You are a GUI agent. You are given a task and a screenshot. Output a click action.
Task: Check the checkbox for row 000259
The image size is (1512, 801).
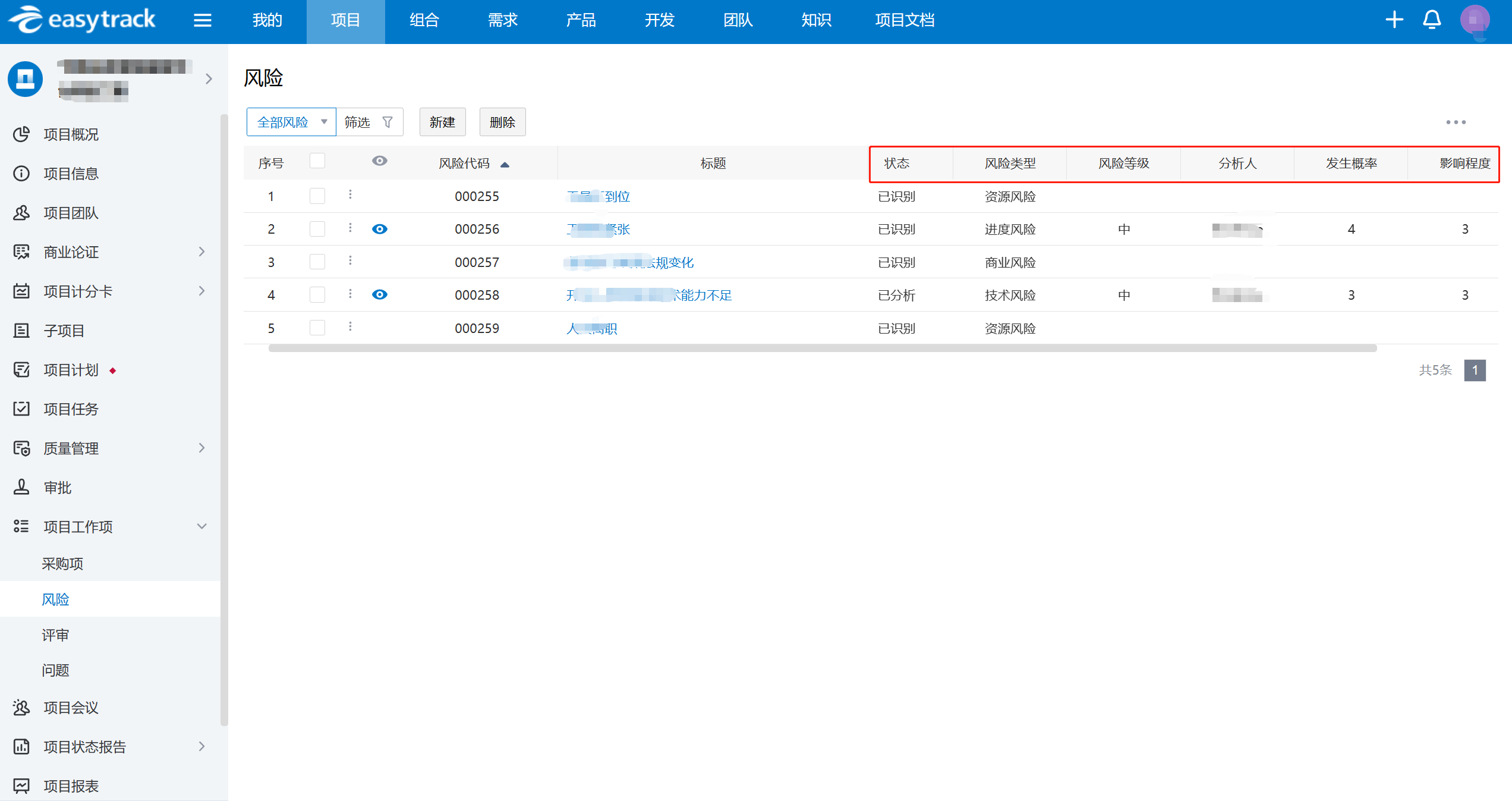[317, 328]
